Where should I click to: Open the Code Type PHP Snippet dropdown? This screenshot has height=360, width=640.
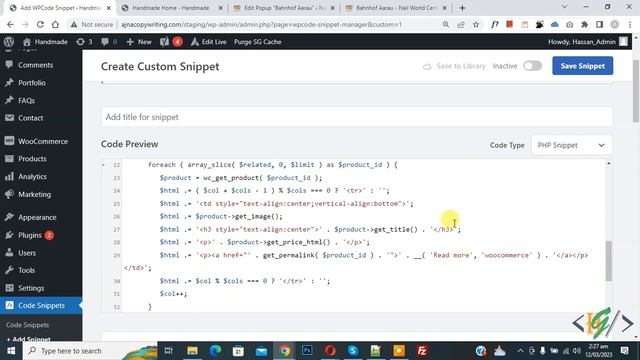tap(571, 145)
